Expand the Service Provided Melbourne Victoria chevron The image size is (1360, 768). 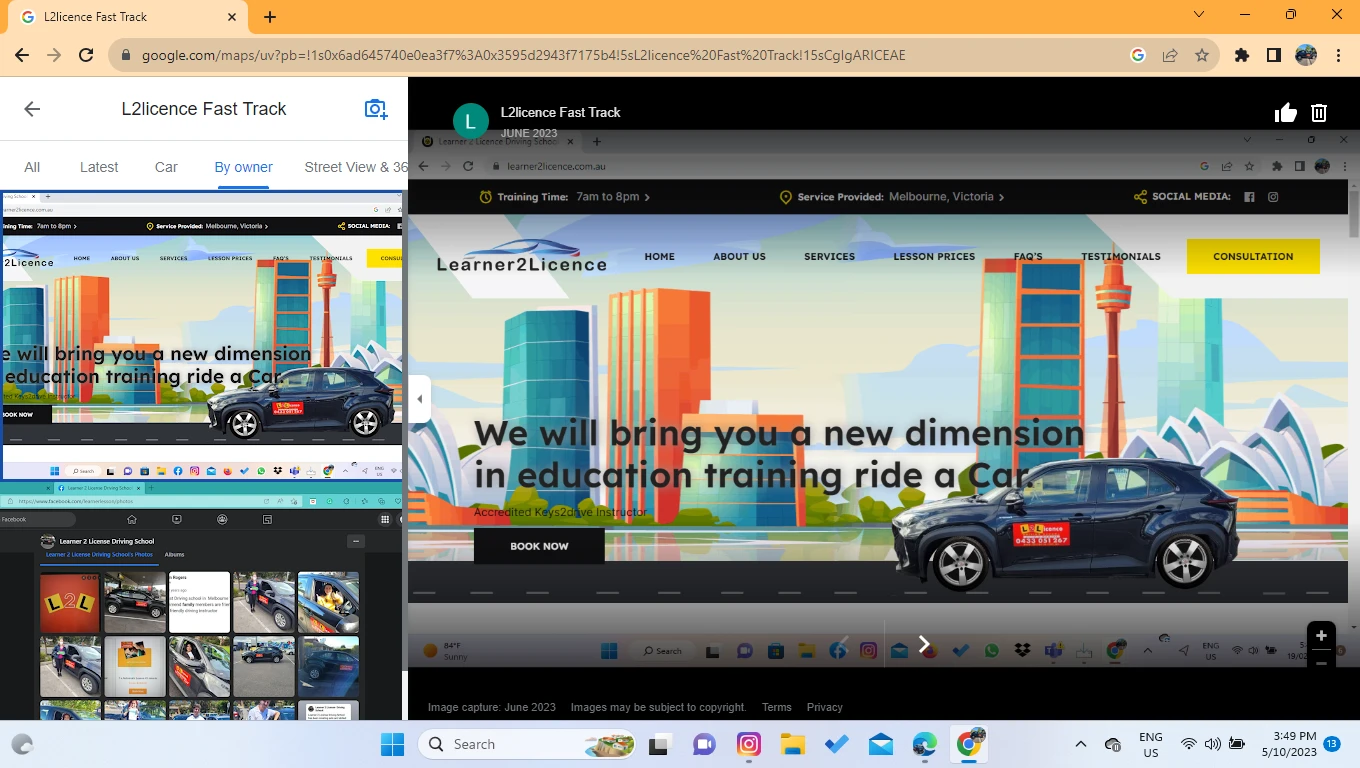[1001, 196]
